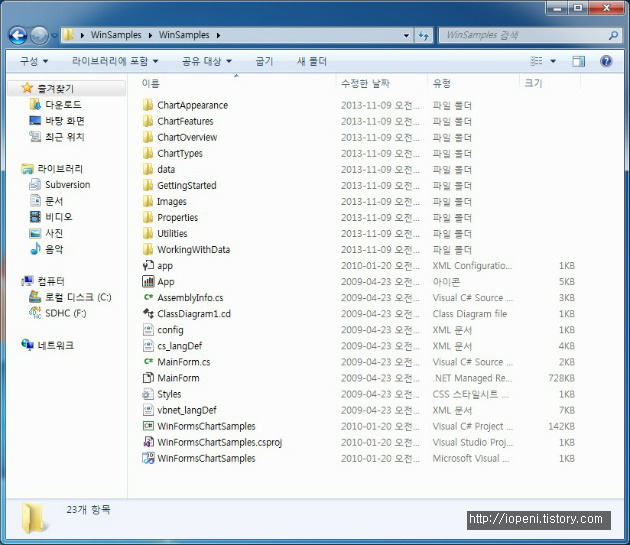Image resolution: width=630 pixels, height=545 pixels.
Task: Select 라이브러리 in the navigation pane
Action: click(60, 169)
